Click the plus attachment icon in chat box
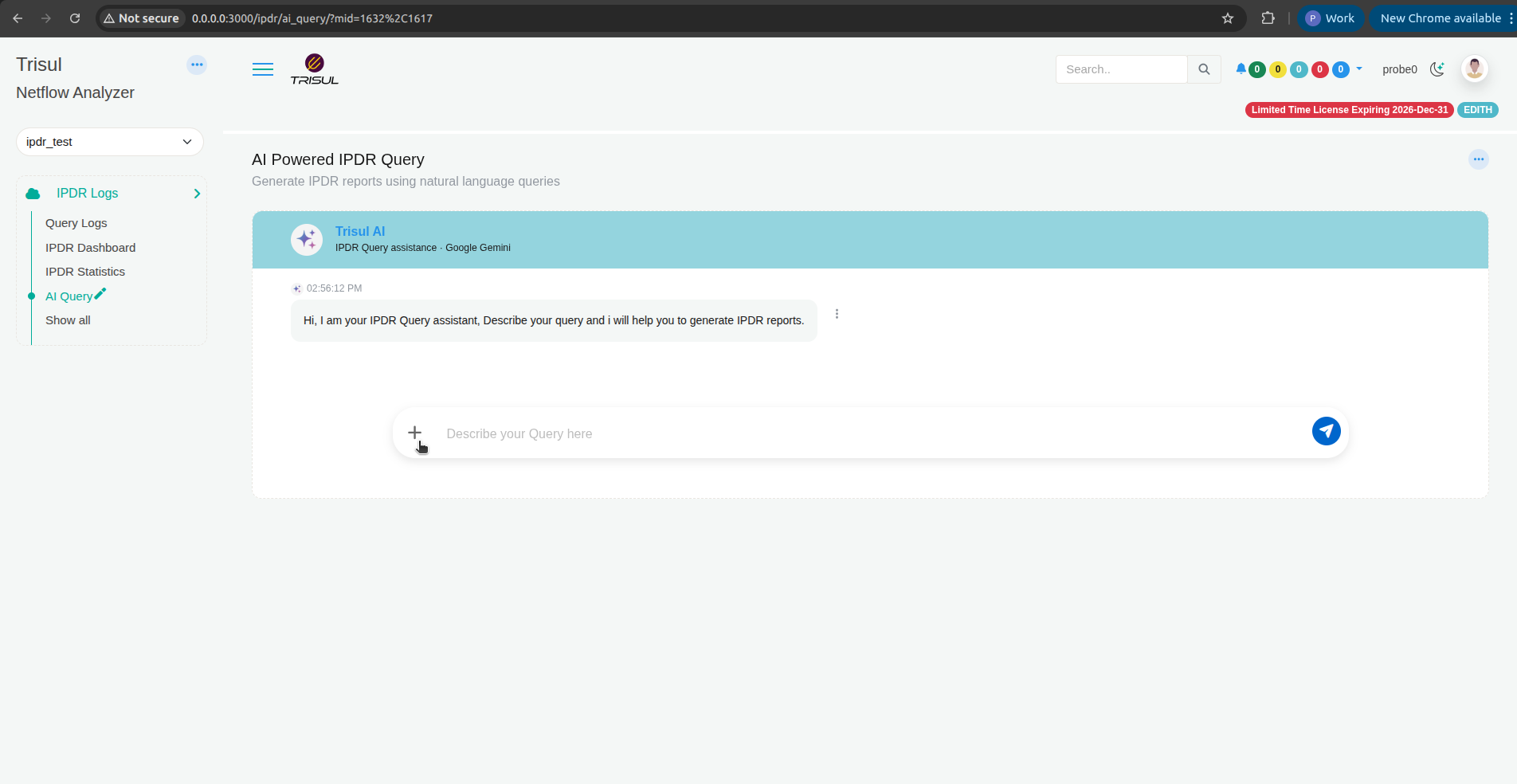The height and width of the screenshot is (784, 1517). coord(414,433)
